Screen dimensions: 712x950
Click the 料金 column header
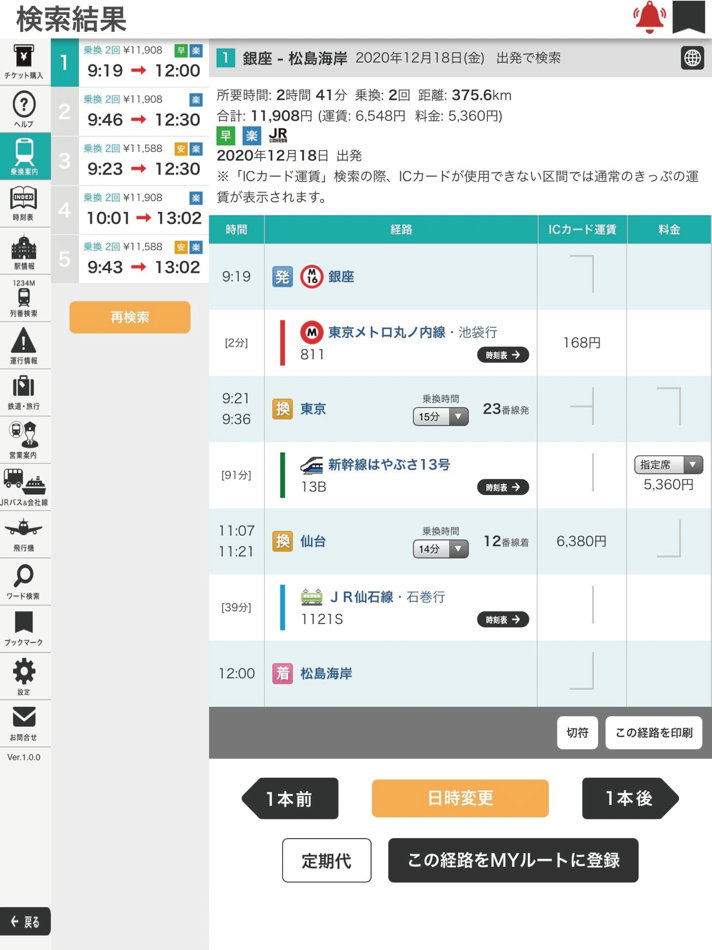tap(669, 230)
